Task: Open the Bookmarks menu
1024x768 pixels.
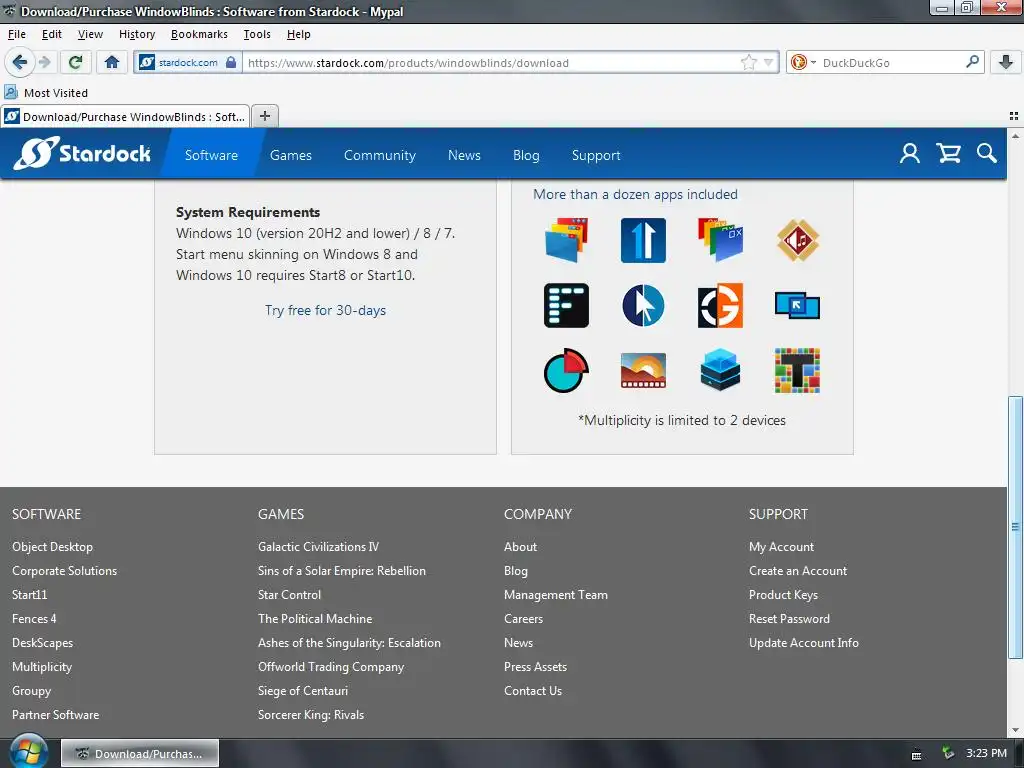Action: tap(199, 34)
